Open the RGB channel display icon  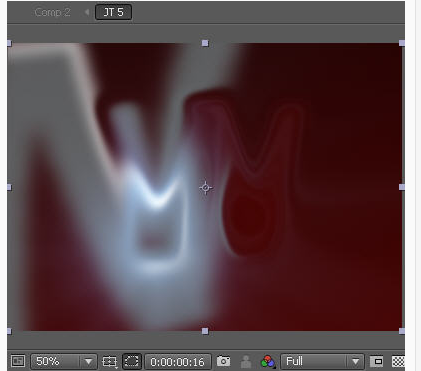tap(268, 362)
